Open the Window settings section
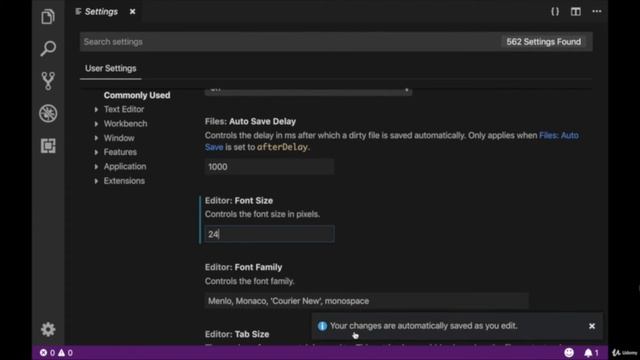The height and width of the screenshot is (360, 640). (x=119, y=138)
